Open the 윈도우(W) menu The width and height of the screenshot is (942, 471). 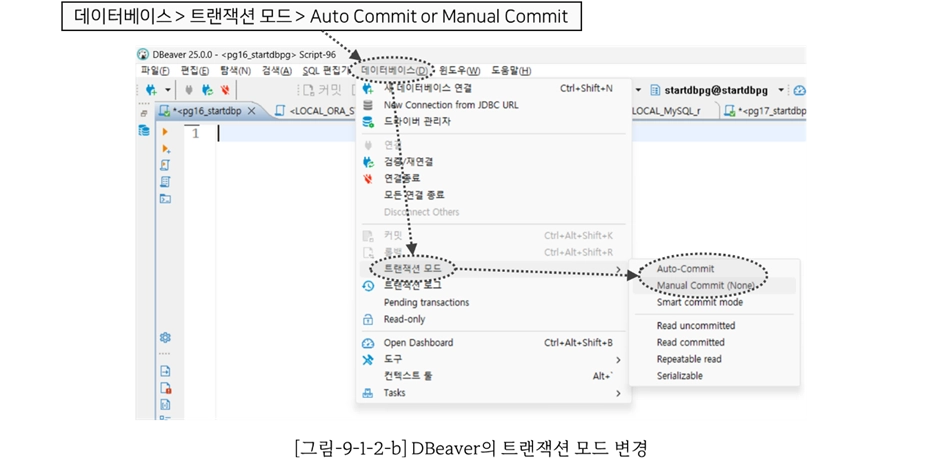coord(460,70)
